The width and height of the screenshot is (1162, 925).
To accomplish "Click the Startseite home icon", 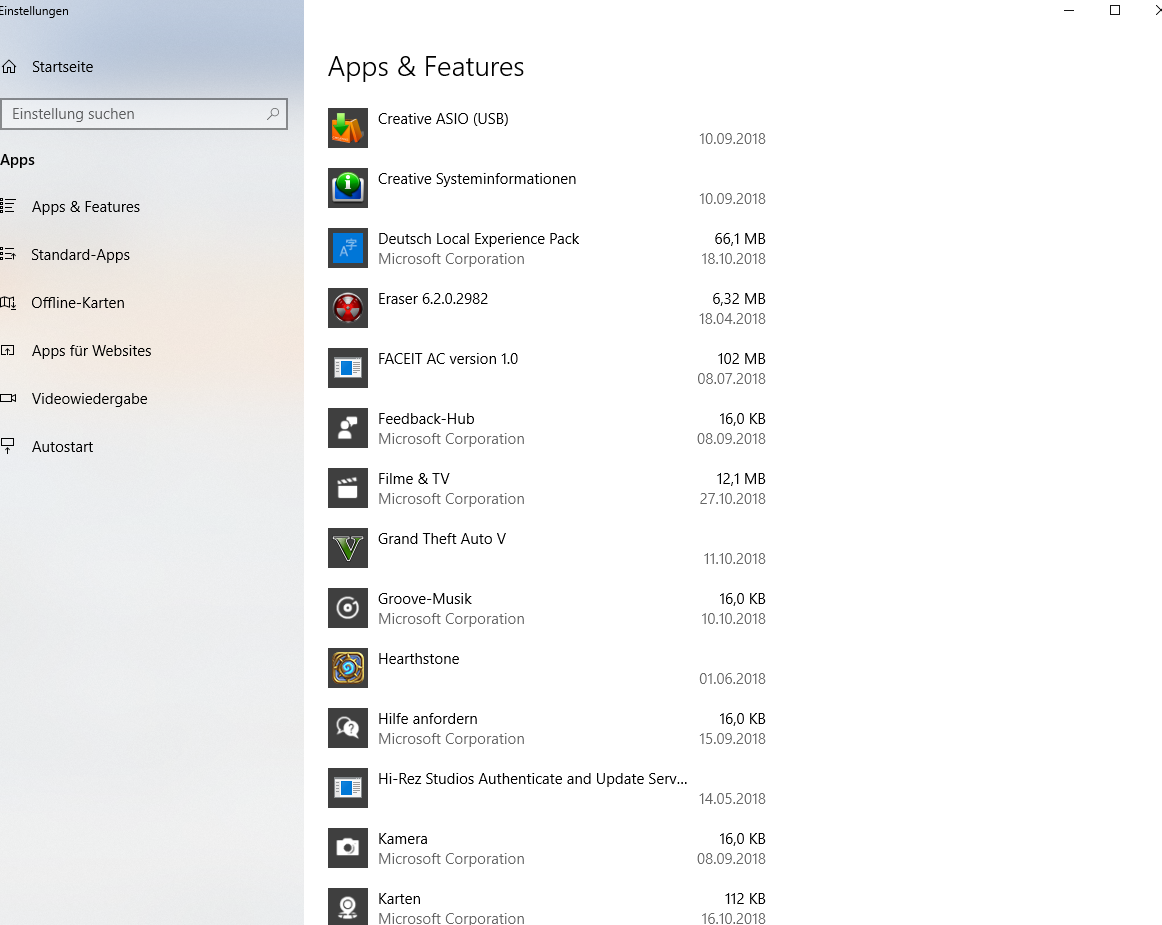I will click(9, 67).
